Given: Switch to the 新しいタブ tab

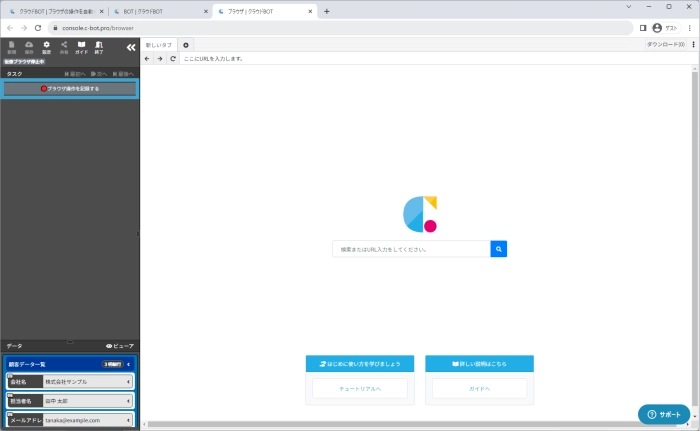Looking at the screenshot, I should [159, 45].
